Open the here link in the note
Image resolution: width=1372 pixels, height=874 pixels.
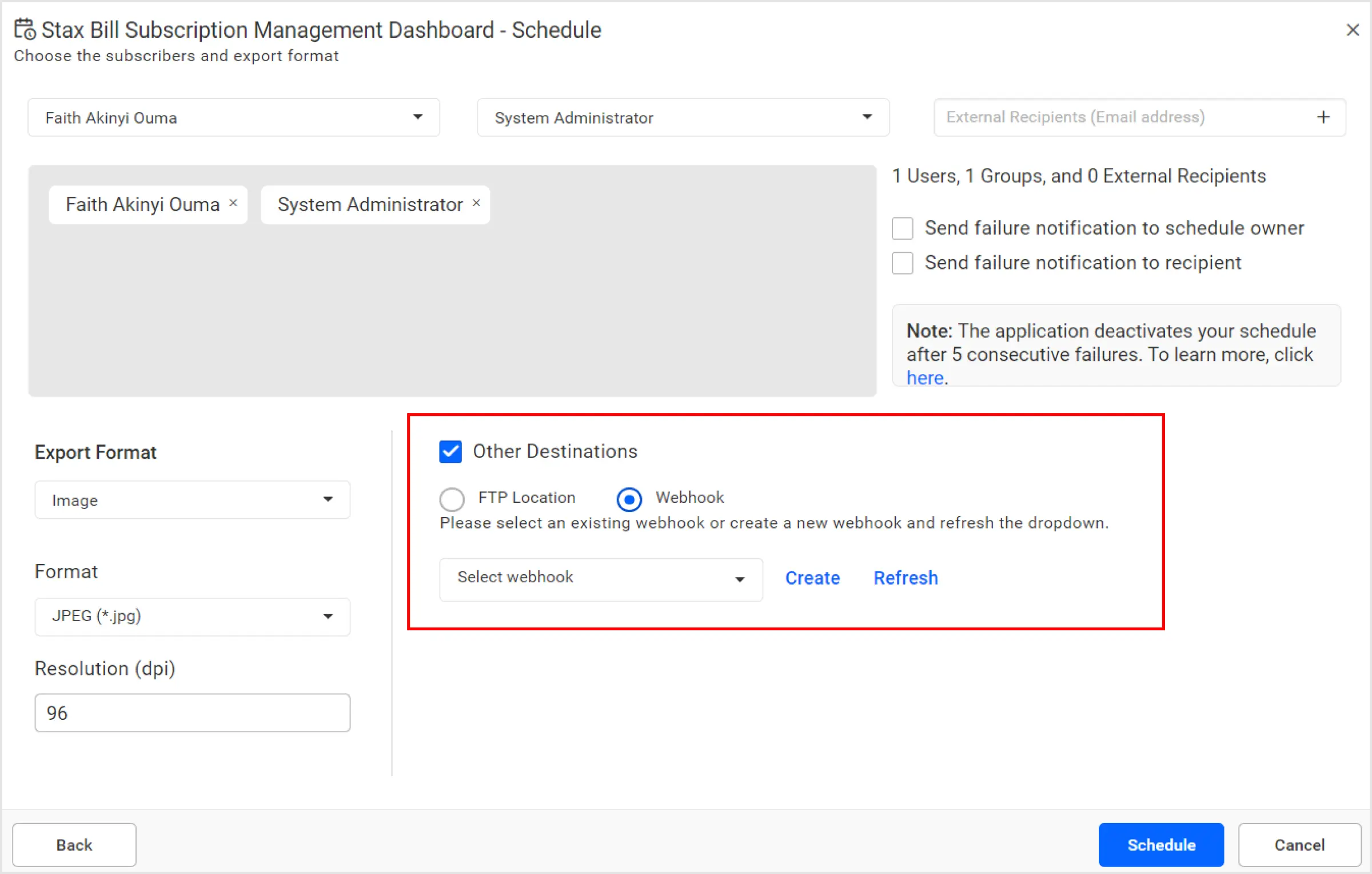(x=924, y=377)
